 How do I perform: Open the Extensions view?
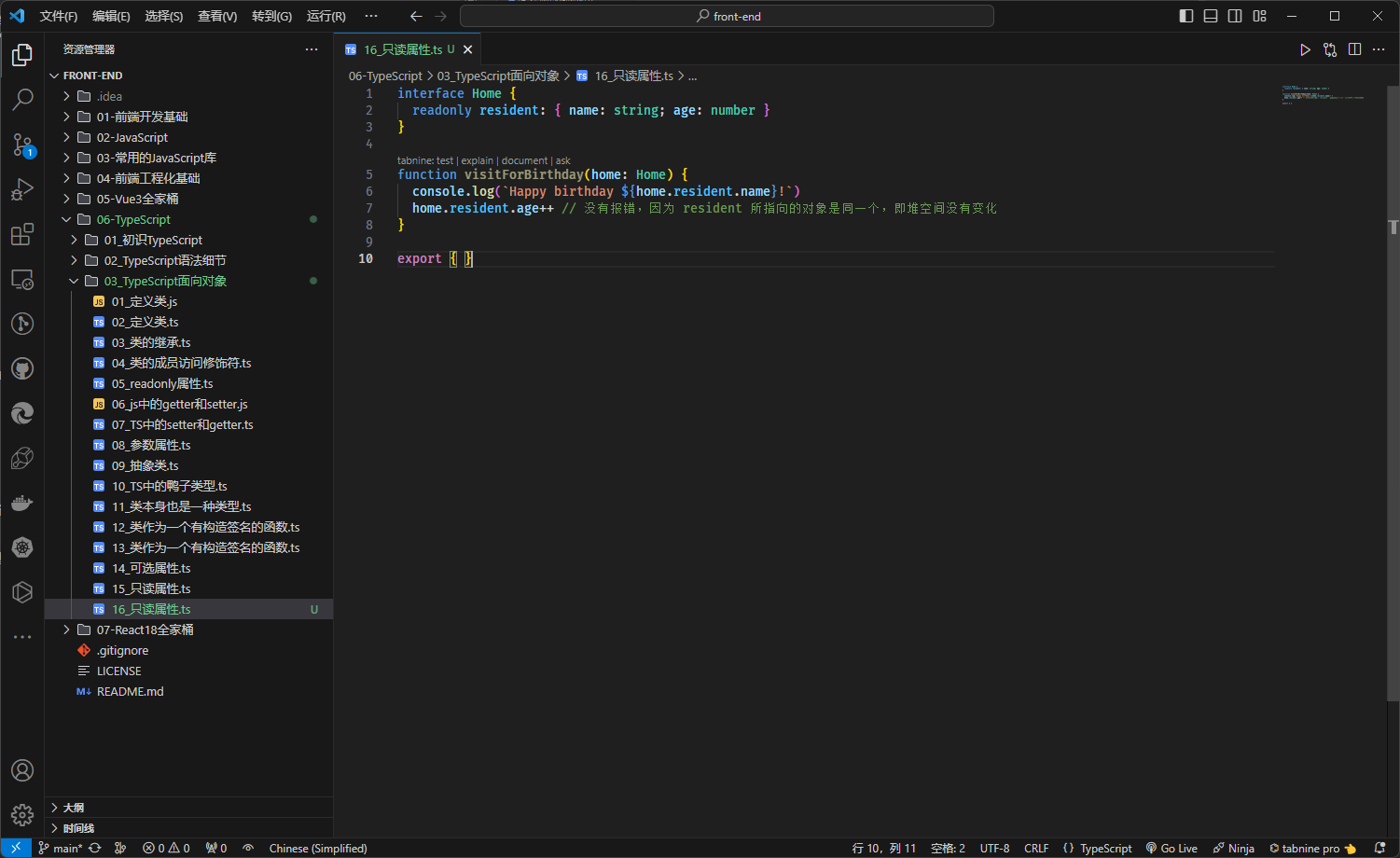point(22,234)
